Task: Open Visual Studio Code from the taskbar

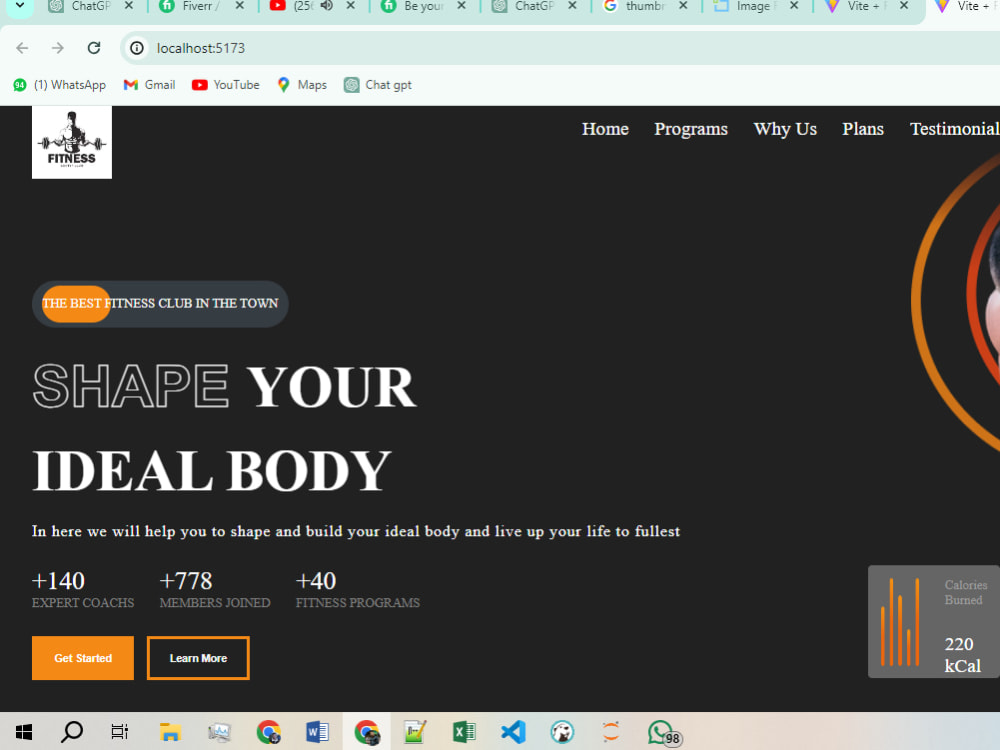Action: pos(513,732)
